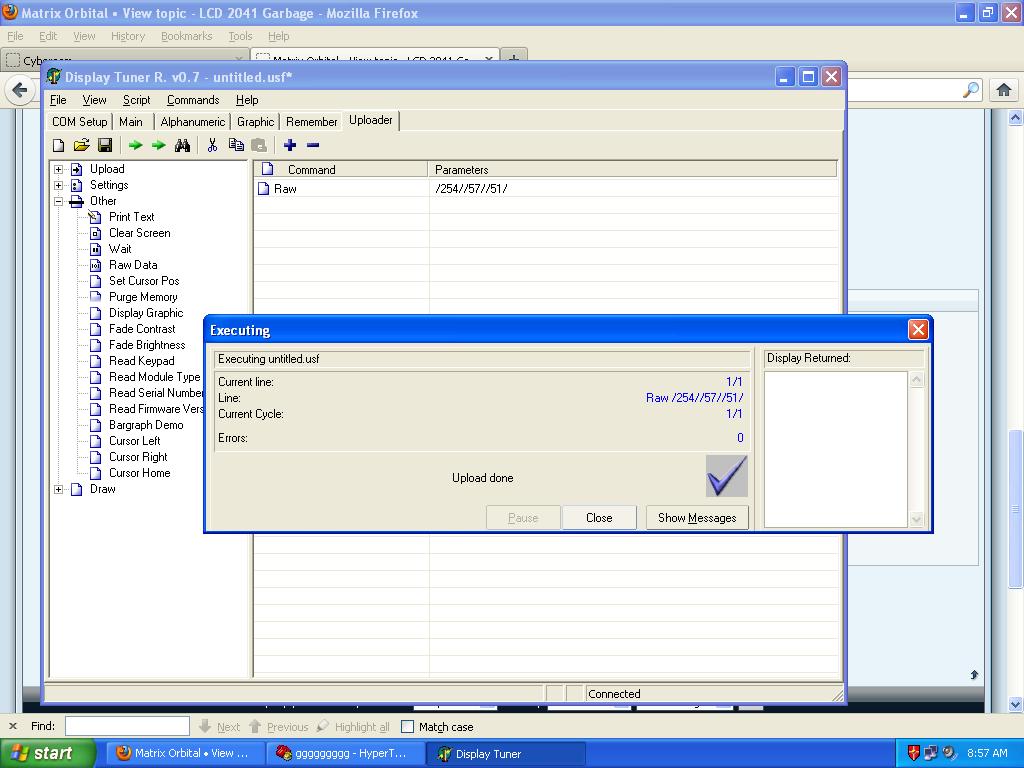The width and height of the screenshot is (1024, 768).
Task: Collapse the Other tree node
Action: coord(59,201)
